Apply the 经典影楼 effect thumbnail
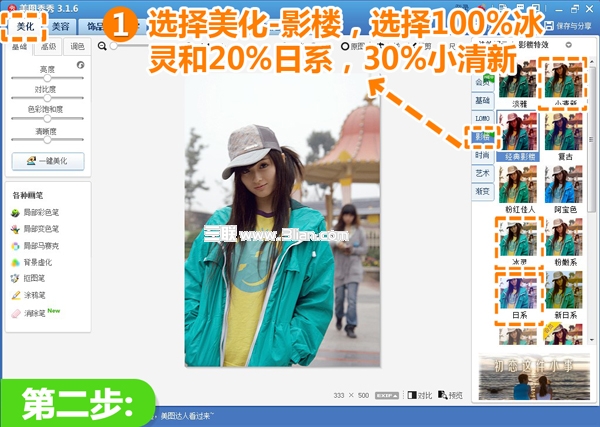 tap(518, 134)
